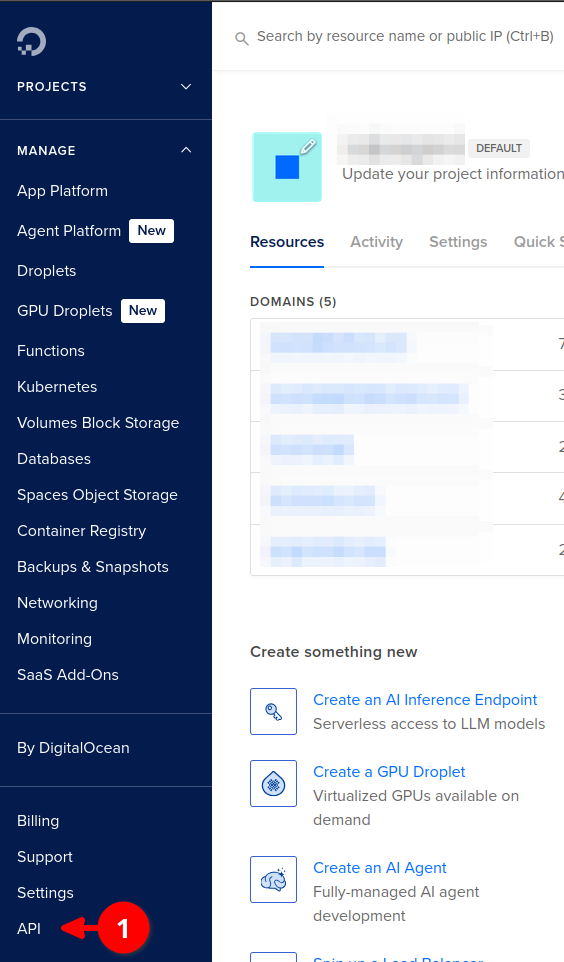Click the search magnifier icon
Image resolution: width=564 pixels, height=962 pixels.
click(x=242, y=39)
